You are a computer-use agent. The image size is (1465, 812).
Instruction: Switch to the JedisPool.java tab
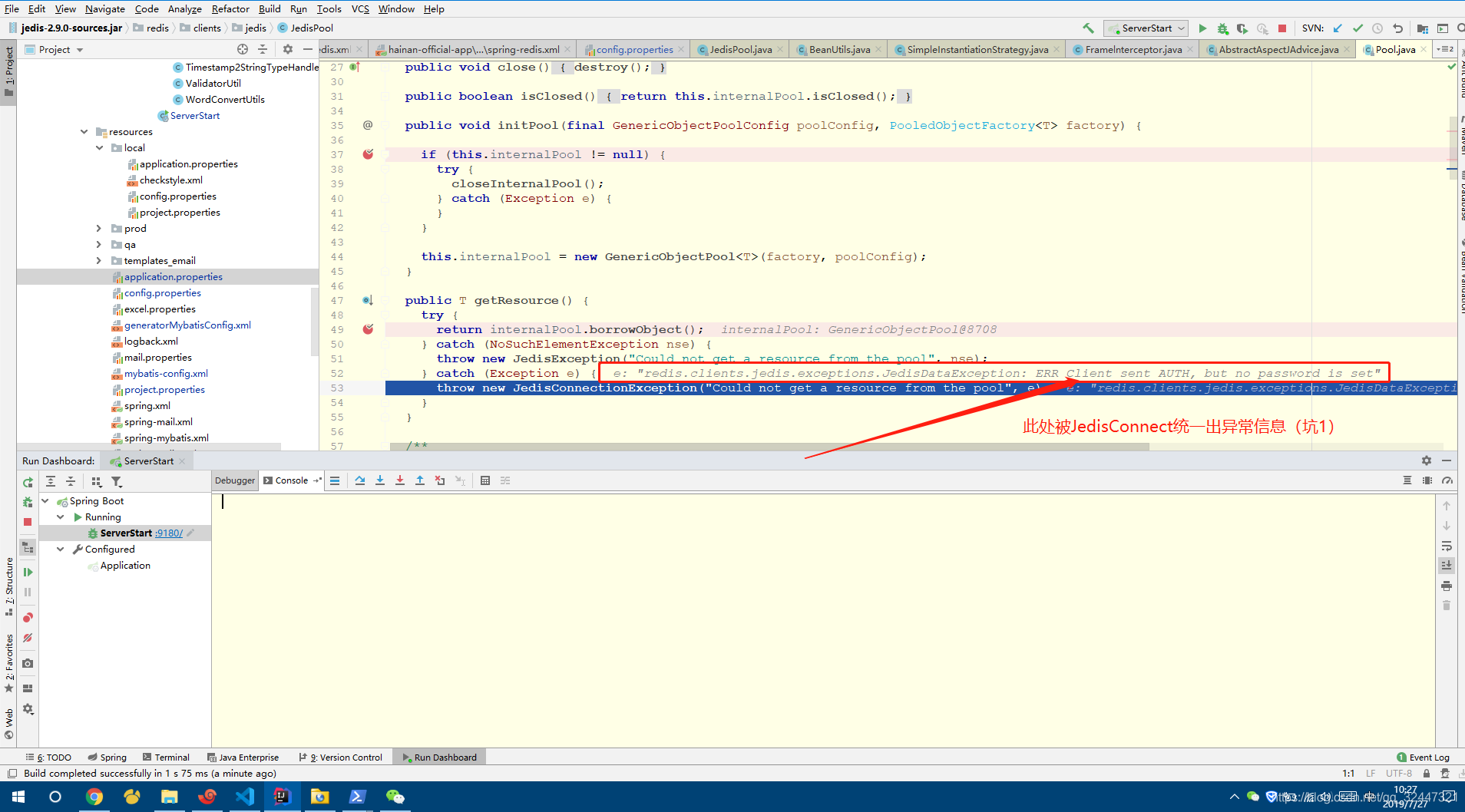pyautogui.click(x=740, y=49)
